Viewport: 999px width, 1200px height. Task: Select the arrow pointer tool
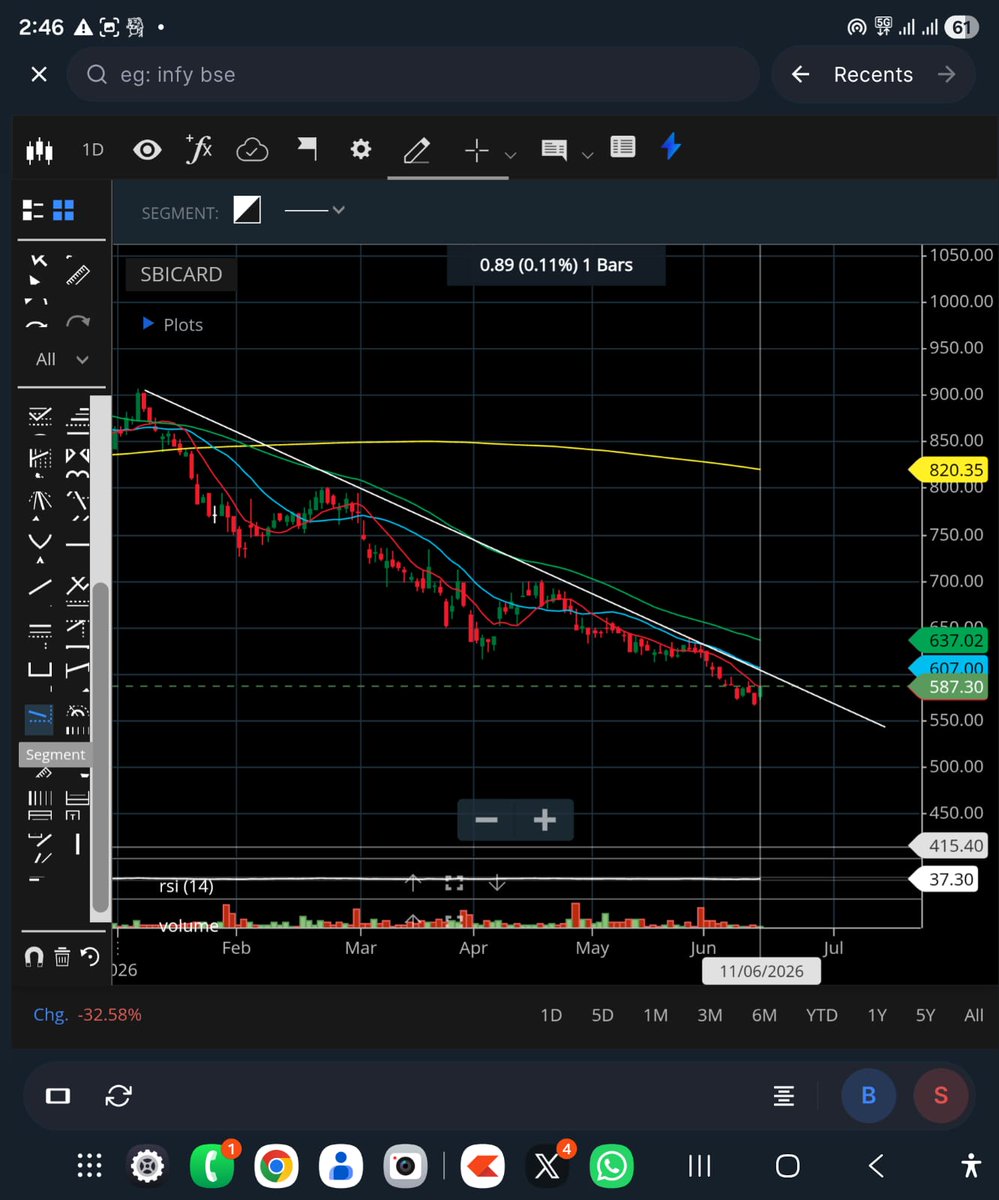click(x=38, y=270)
